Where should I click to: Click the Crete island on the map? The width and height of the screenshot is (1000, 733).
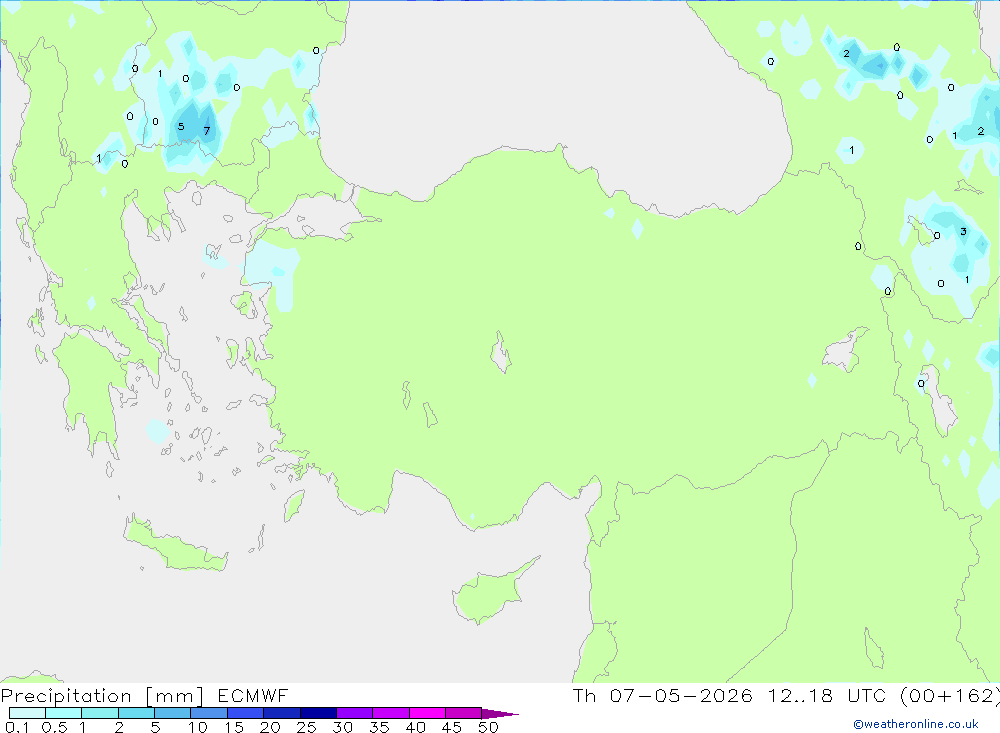(x=175, y=545)
